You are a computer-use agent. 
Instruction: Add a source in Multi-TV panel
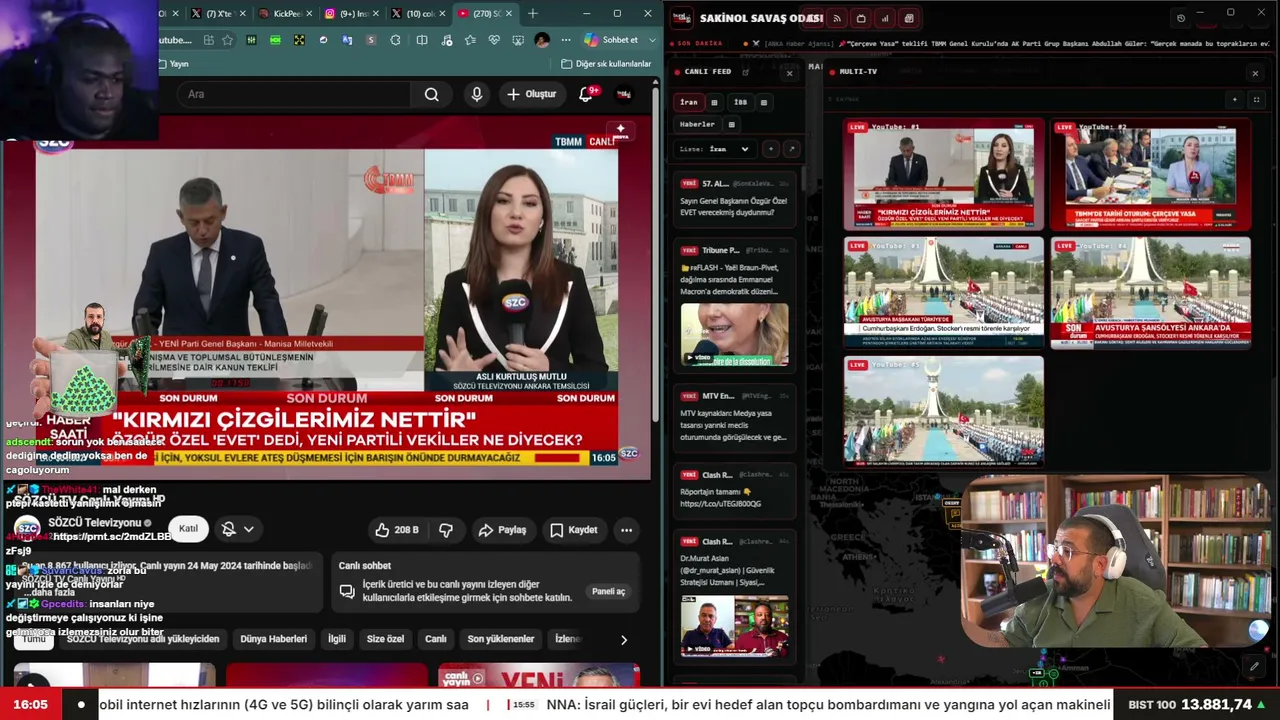(1235, 99)
